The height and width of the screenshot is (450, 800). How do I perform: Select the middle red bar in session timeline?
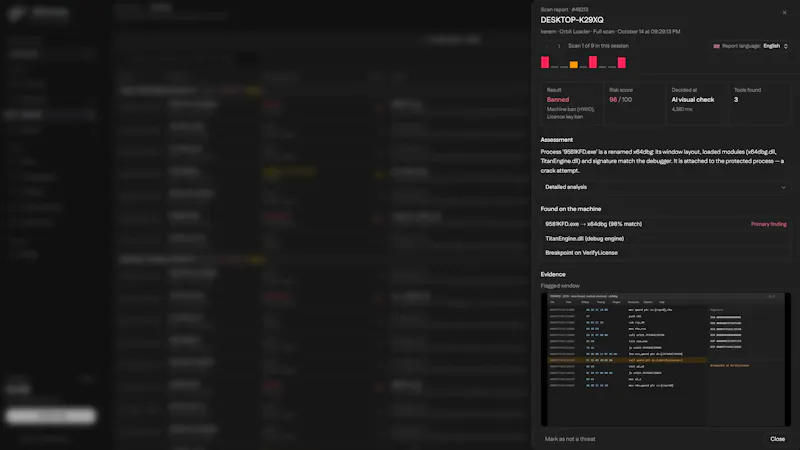click(x=593, y=62)
